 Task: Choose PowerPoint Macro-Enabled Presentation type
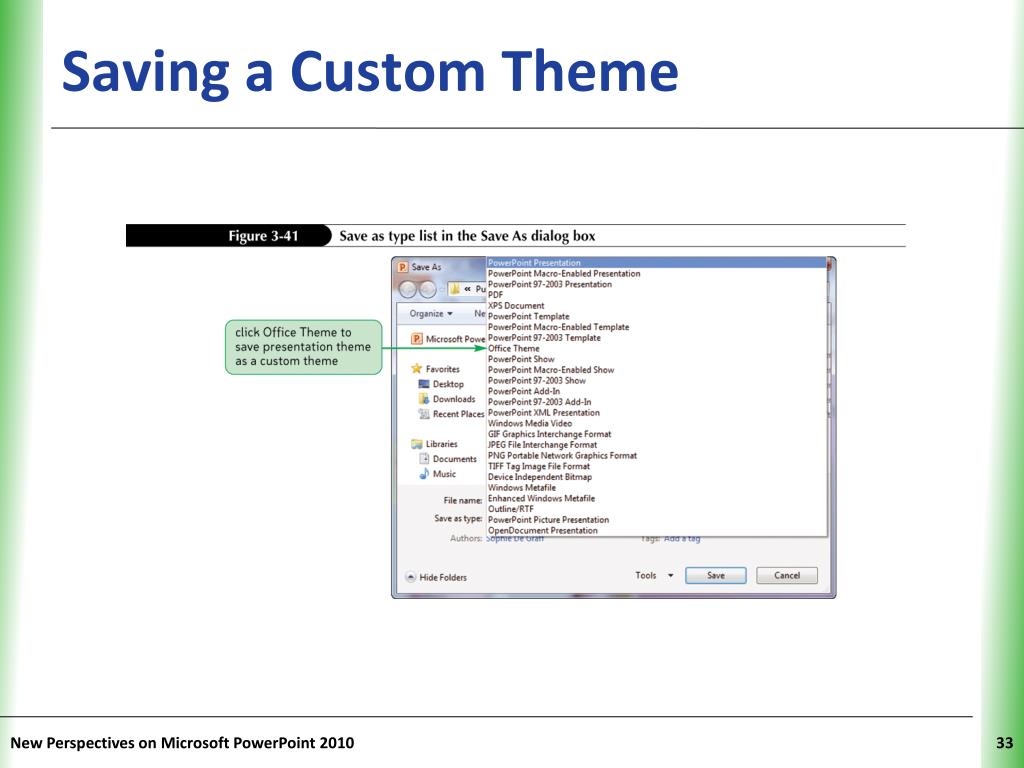pyautogui.click(x=656, y=274)
